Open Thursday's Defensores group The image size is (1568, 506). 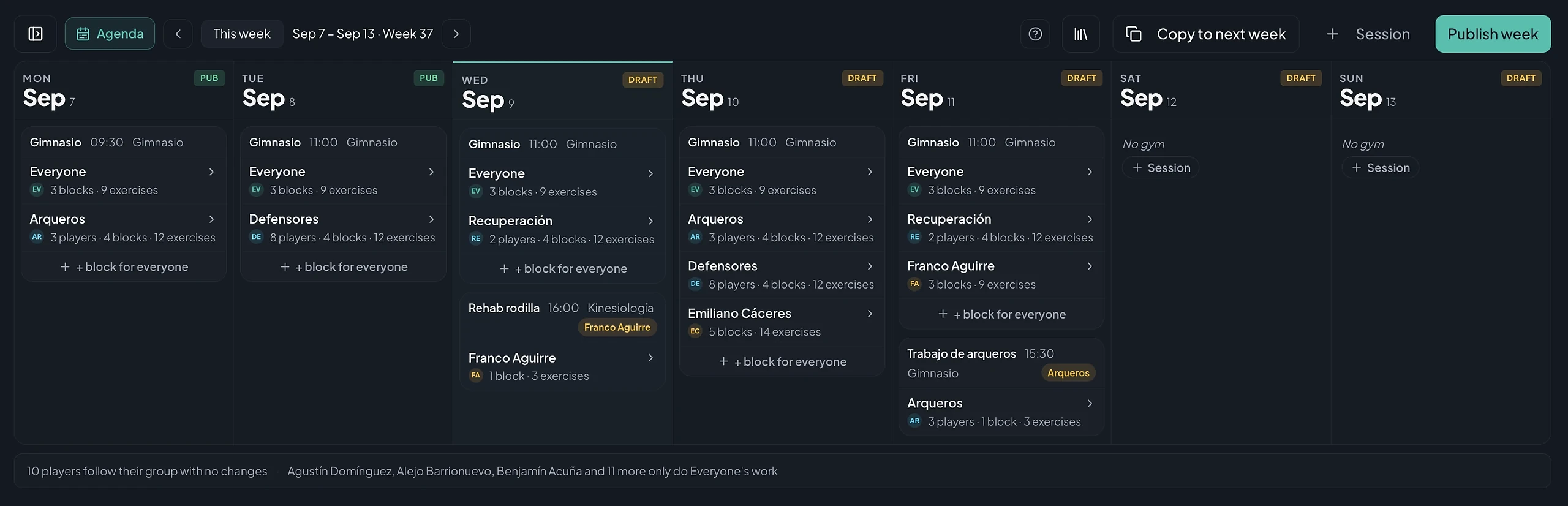pos(782,274)
